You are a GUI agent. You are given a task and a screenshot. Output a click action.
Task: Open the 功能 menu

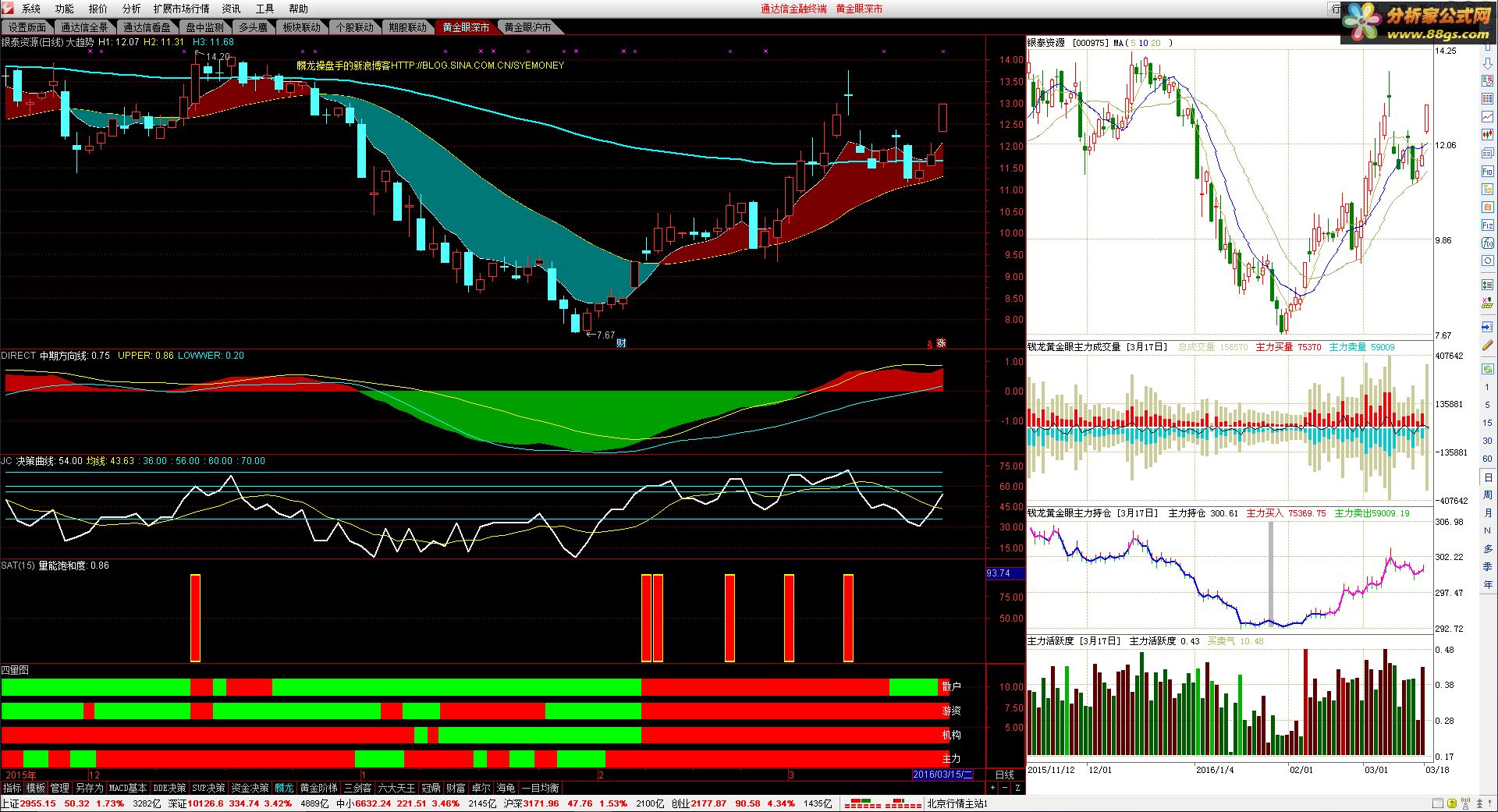[x=65, y=9]
